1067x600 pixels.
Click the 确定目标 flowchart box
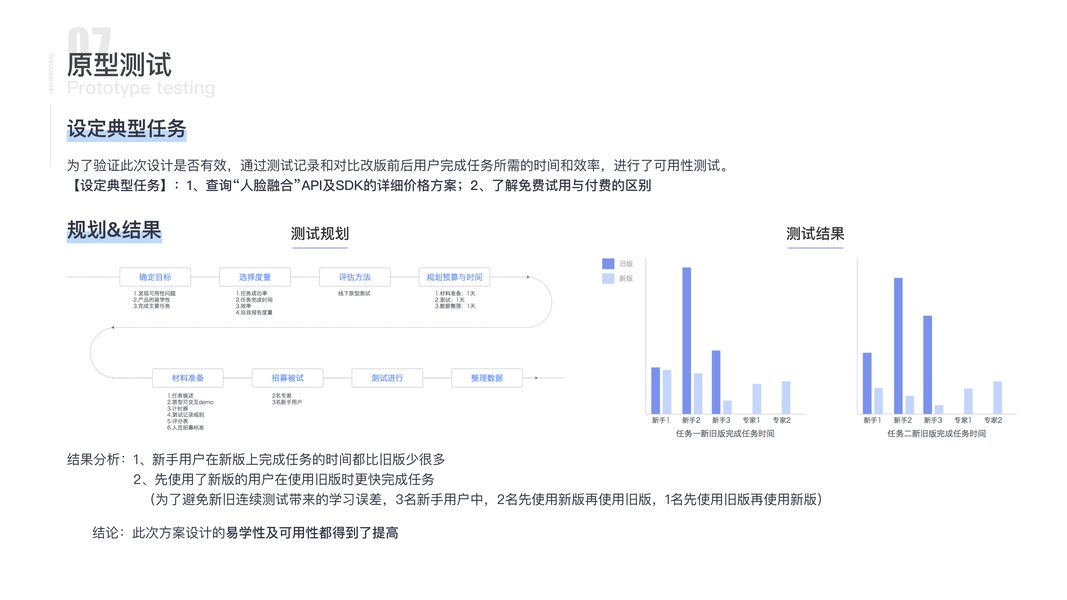155,277
